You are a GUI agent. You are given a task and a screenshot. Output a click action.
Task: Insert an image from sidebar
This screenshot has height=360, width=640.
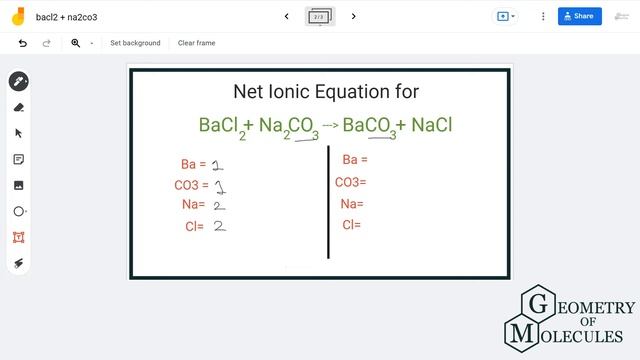click(x=19, y=185)
